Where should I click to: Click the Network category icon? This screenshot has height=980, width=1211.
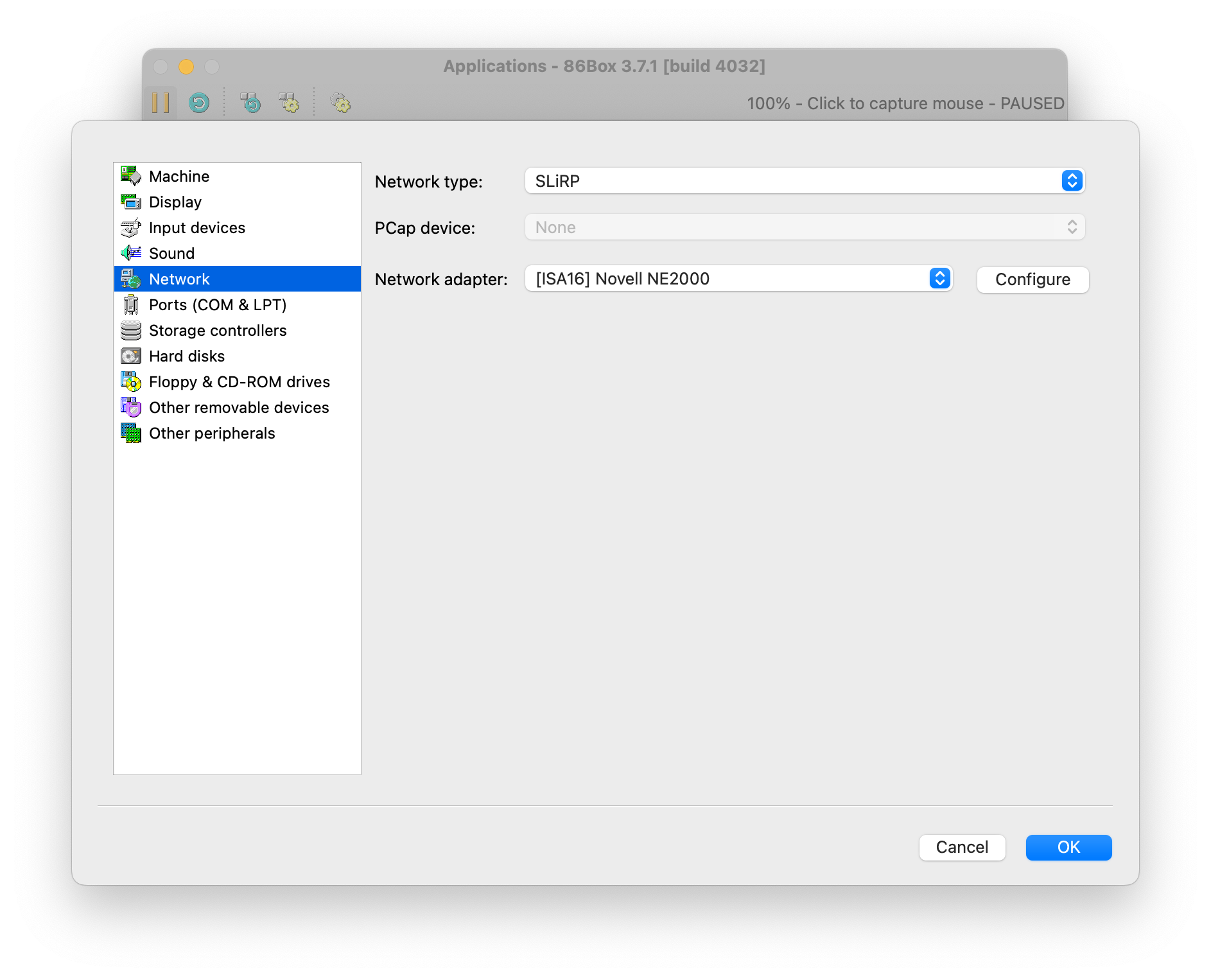131,279
